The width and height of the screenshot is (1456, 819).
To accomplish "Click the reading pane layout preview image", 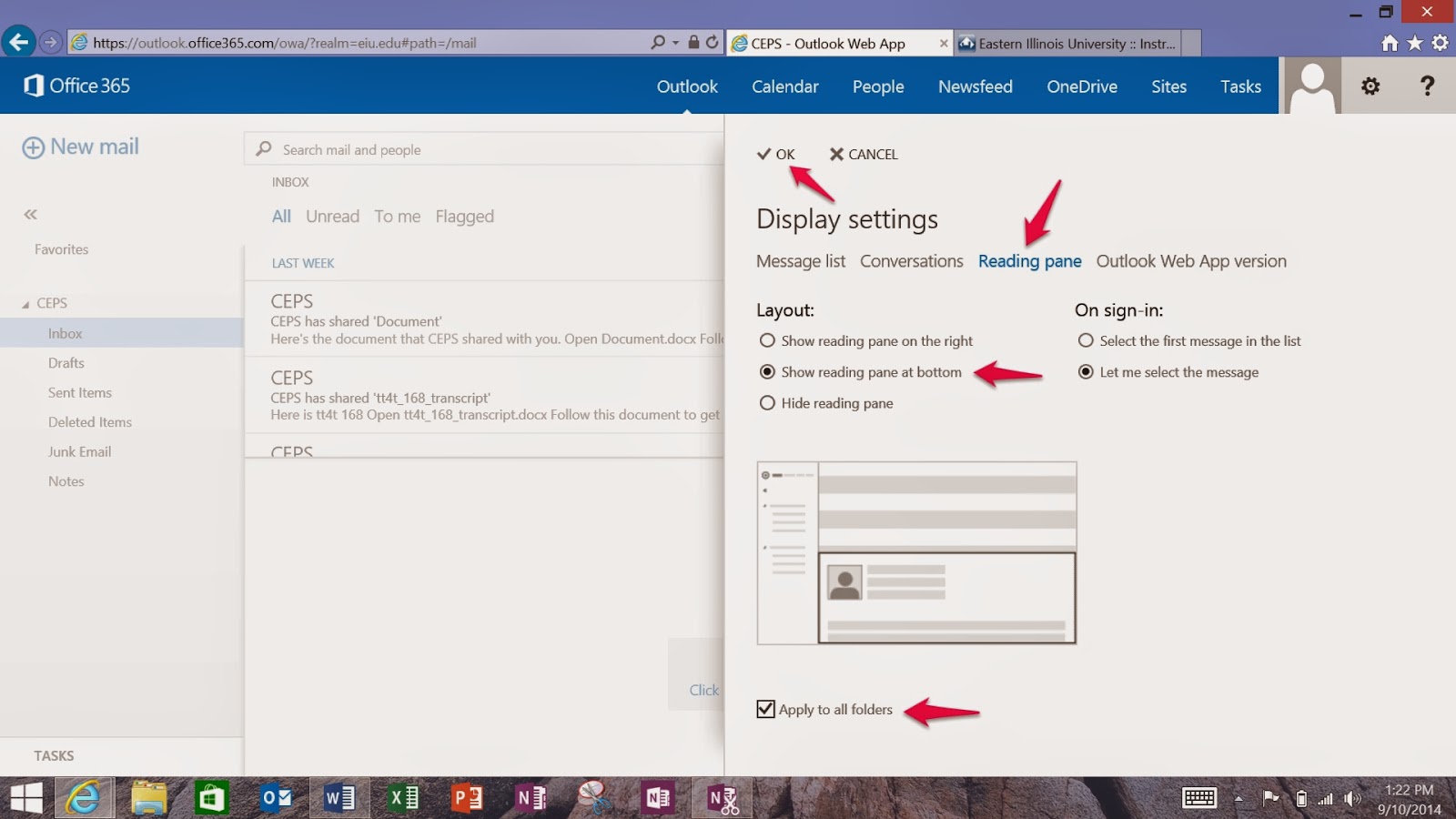I will pos(916,553).
